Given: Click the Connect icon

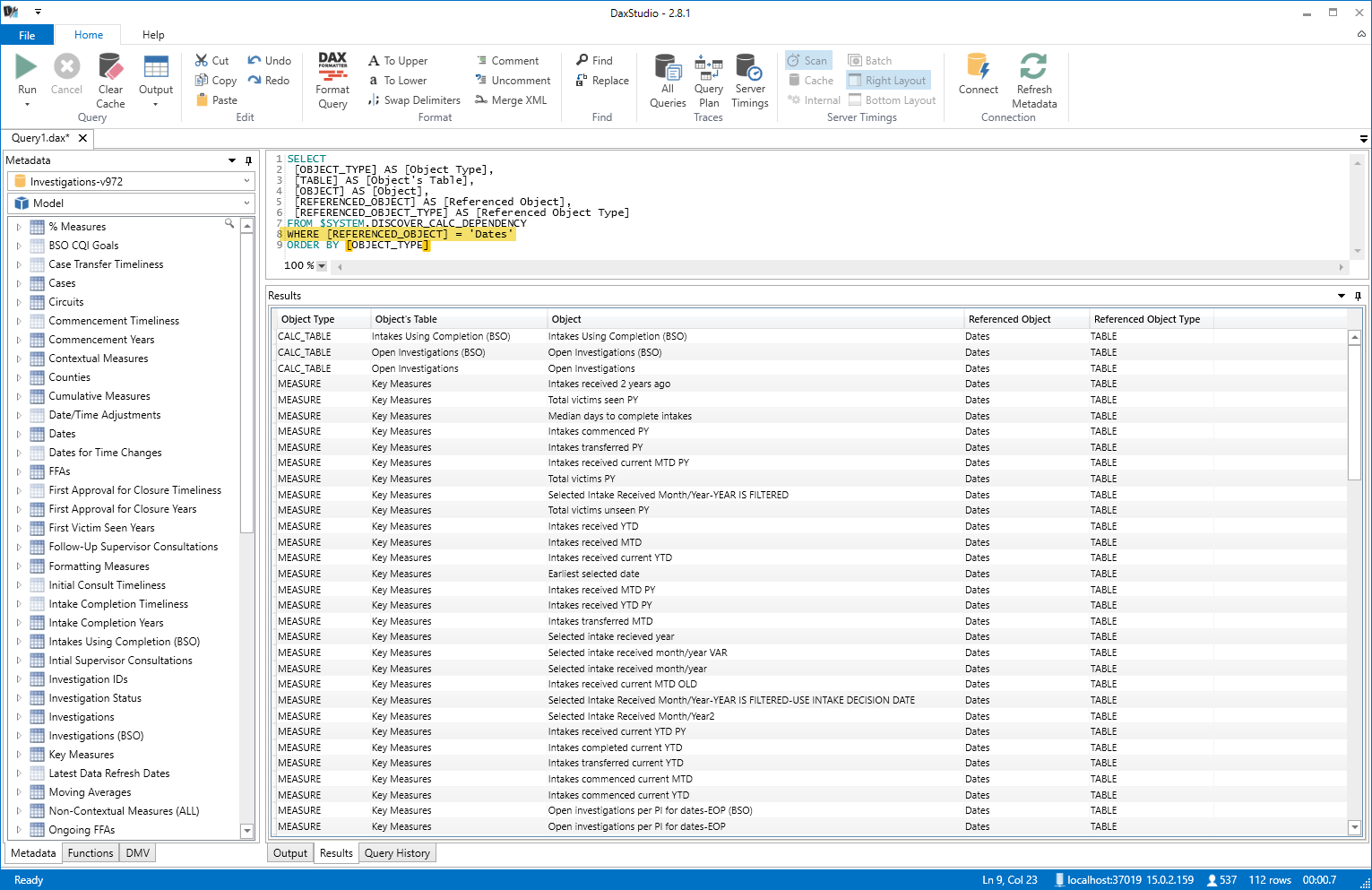Looking at the screenshot, I should pyautogui.click(x=978, y=76).
